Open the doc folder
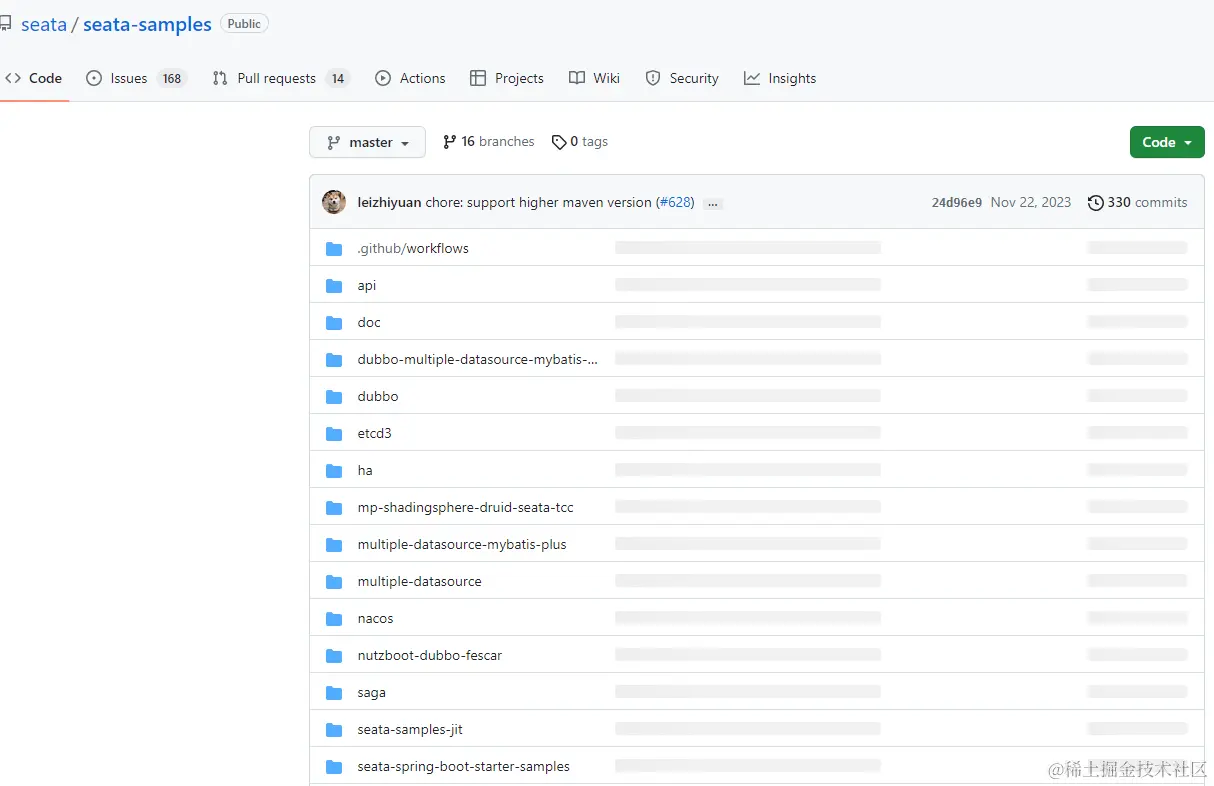 (x=369, y=322)
